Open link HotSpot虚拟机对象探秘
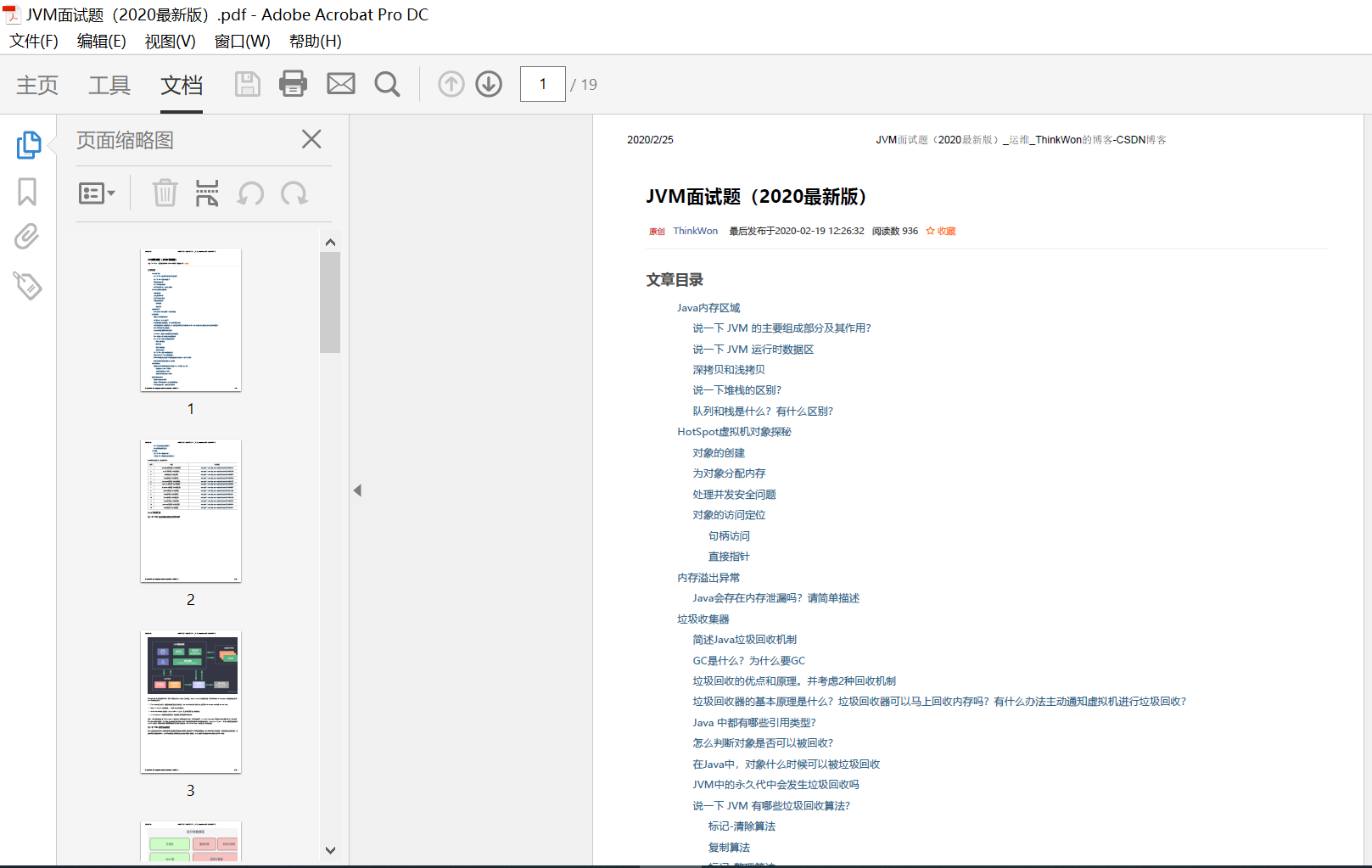 (734, 432)
